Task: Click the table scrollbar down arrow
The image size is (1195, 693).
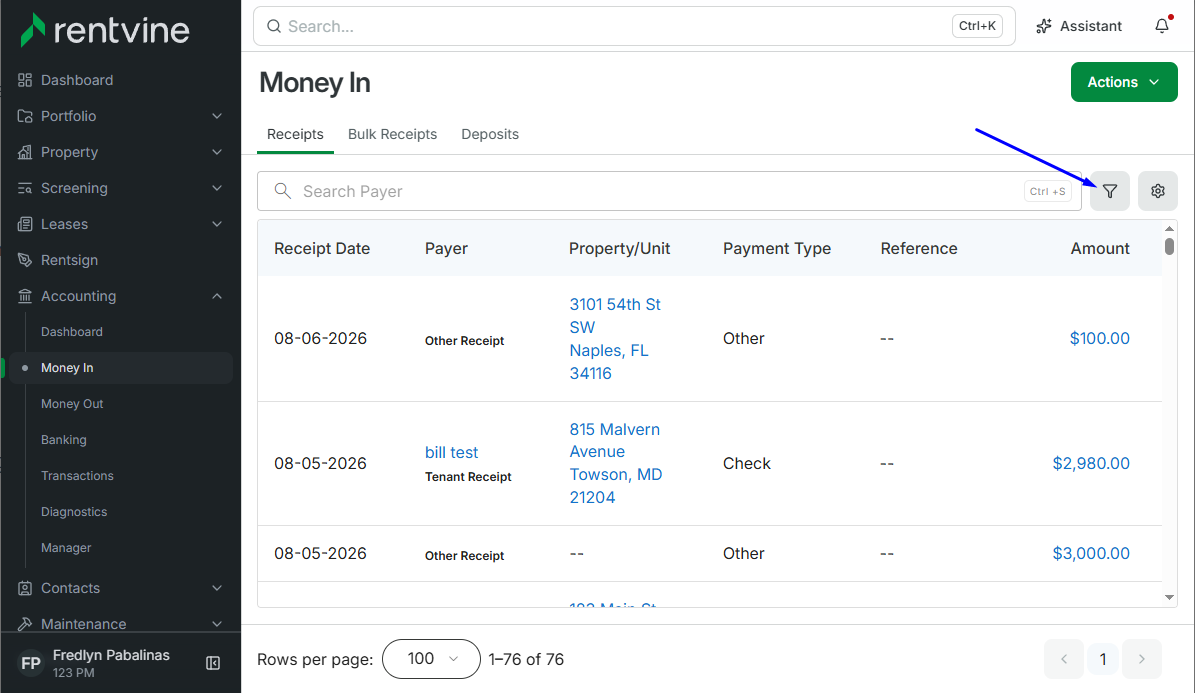Action: [x=1169, y=598]
